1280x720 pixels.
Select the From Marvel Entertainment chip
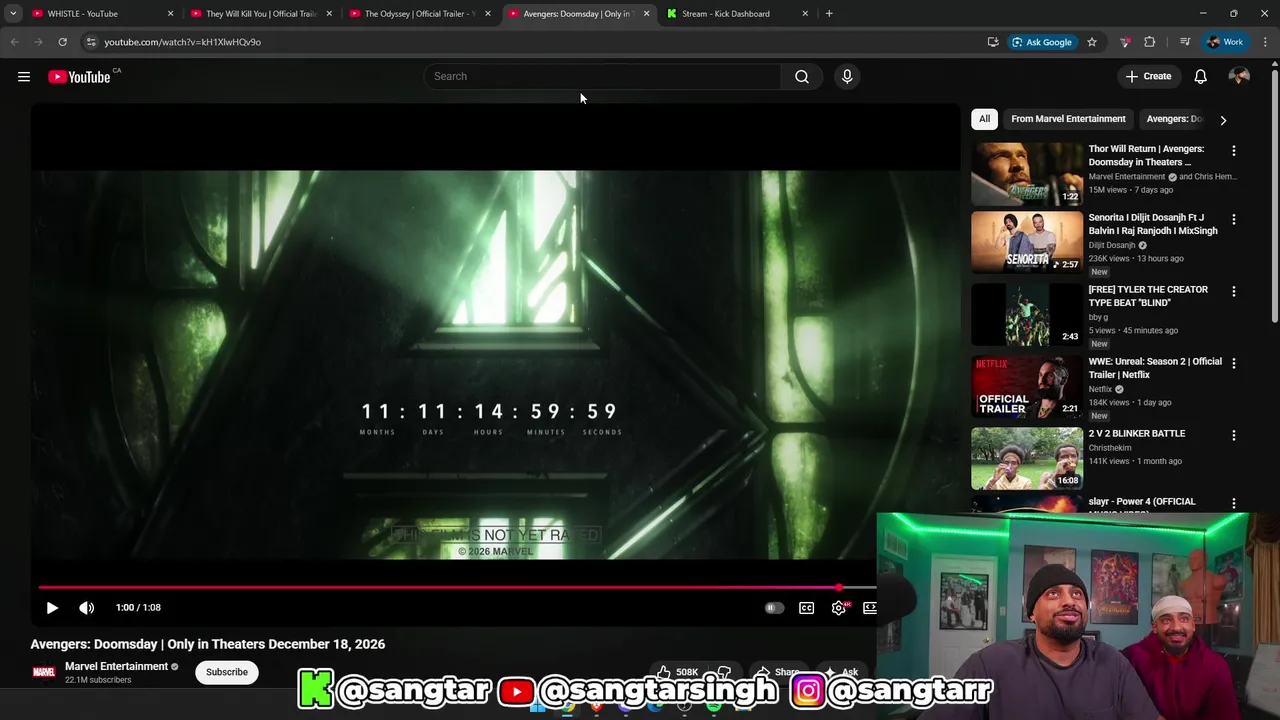[x=1068, y=119]
